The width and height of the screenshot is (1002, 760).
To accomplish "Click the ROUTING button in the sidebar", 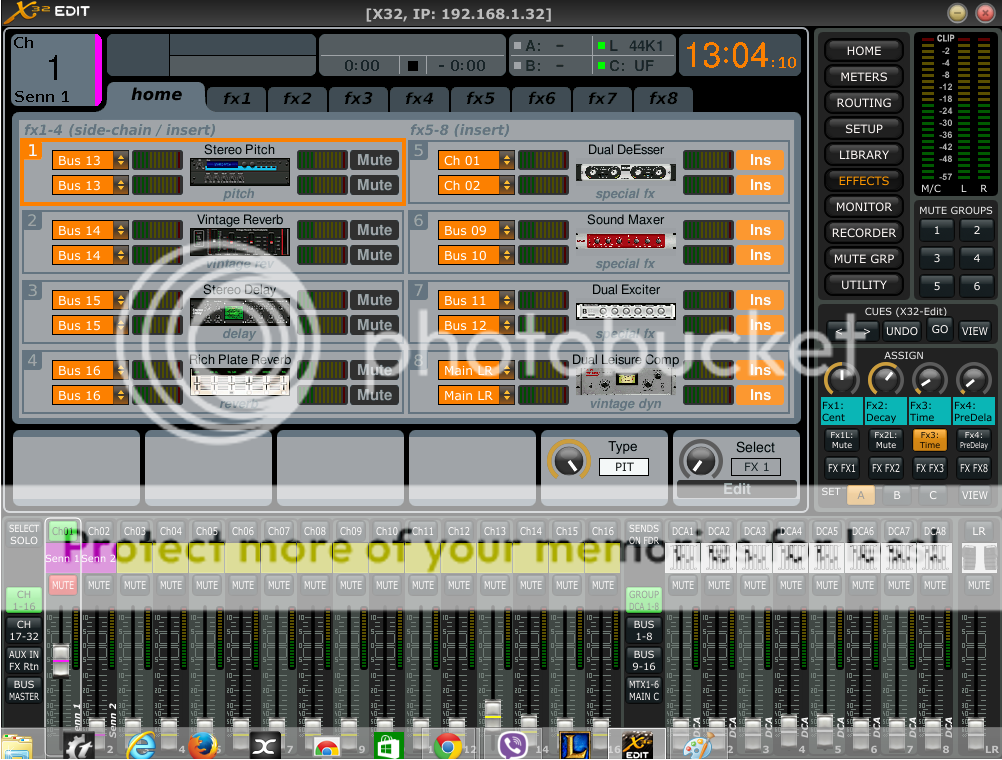I will click(x=863, y=103).
